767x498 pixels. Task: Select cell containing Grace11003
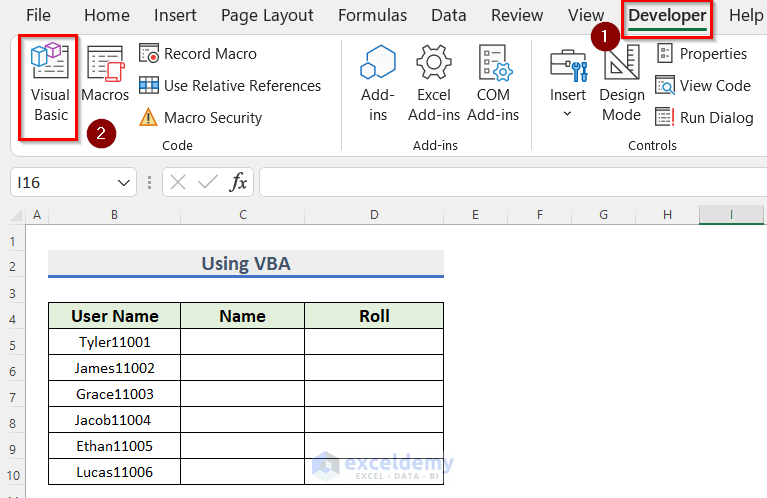click(x=114, y=394)
